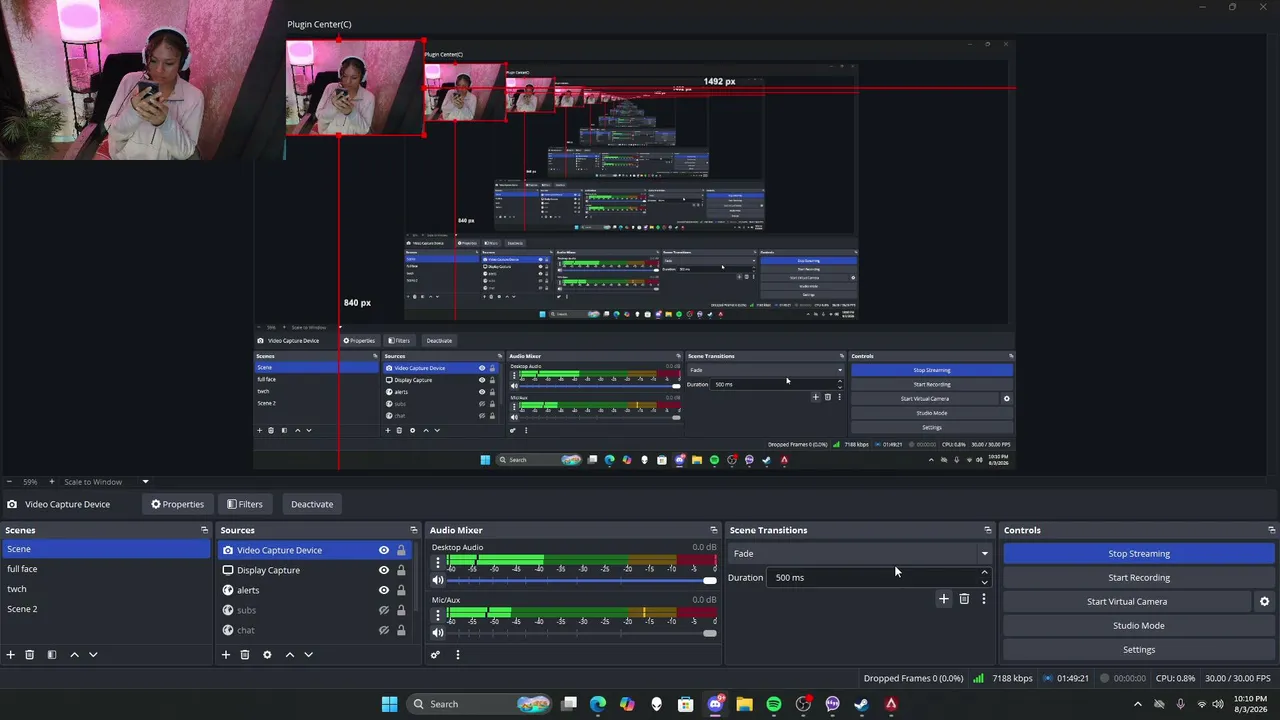Open advanced audio properties gears icon

point(435,655)
